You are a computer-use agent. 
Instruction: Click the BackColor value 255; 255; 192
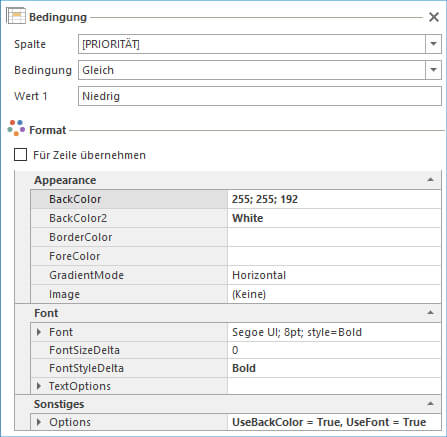265,199
